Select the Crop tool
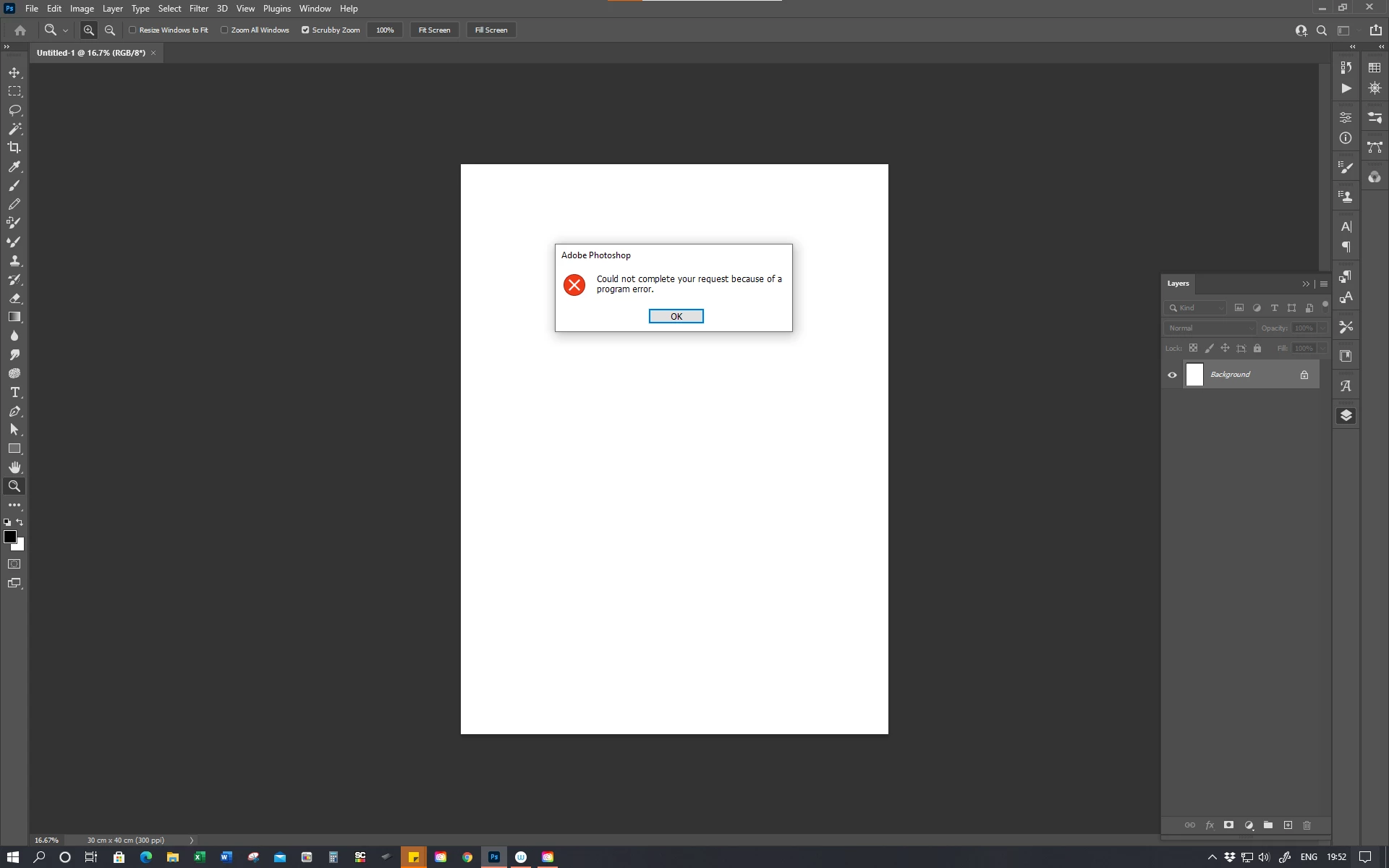Screen dimensions: 1389x868 pos(14,148)
